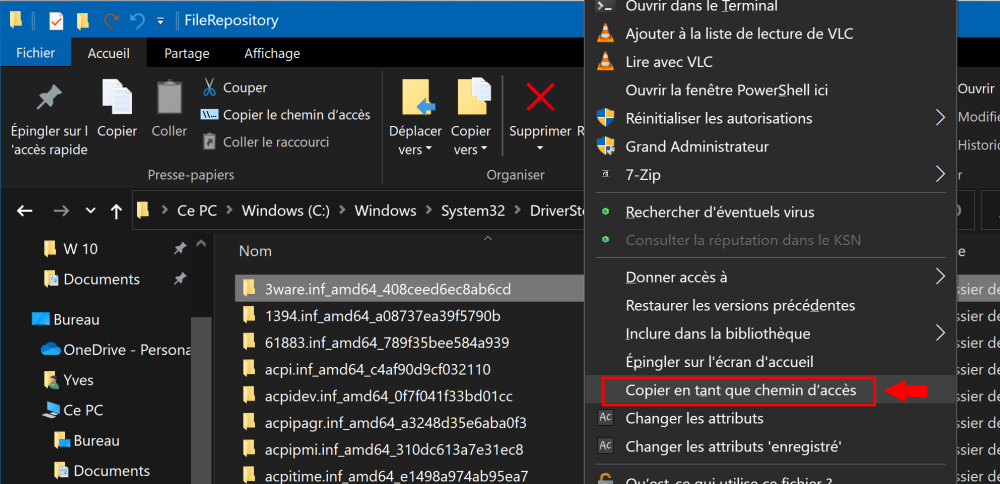The height and width of the screenshot is (484, 1000).
Task: Click Coller le raccourci in ribbon
Action: point(265,142)
